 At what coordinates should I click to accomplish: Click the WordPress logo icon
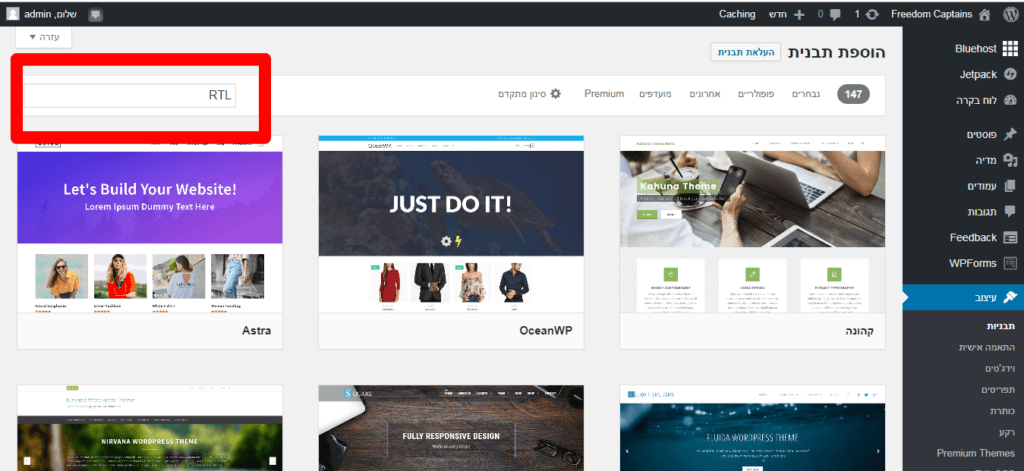[x=1010, y=14]
